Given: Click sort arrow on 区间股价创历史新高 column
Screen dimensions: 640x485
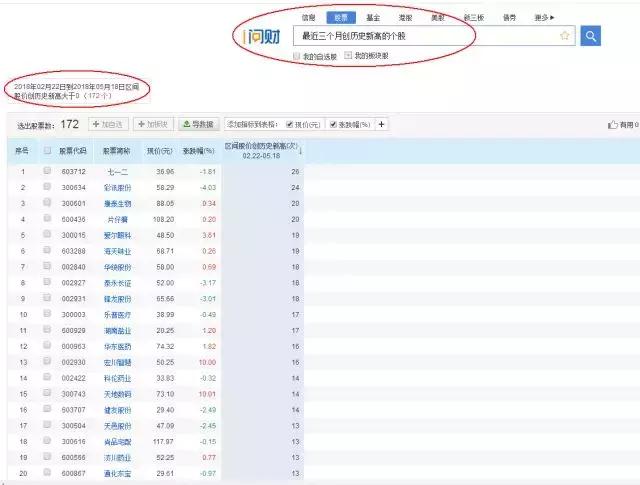Looking at the screenshot, I should [300, 151].
